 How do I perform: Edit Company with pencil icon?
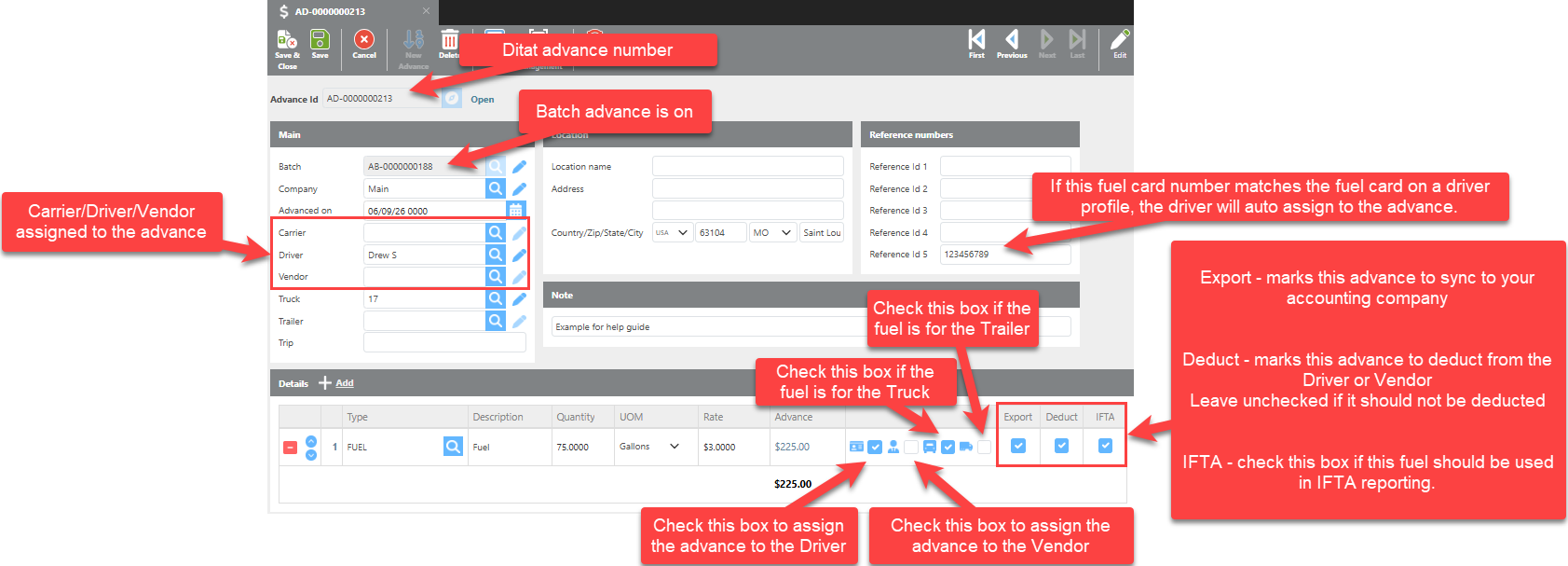[519, 188]
